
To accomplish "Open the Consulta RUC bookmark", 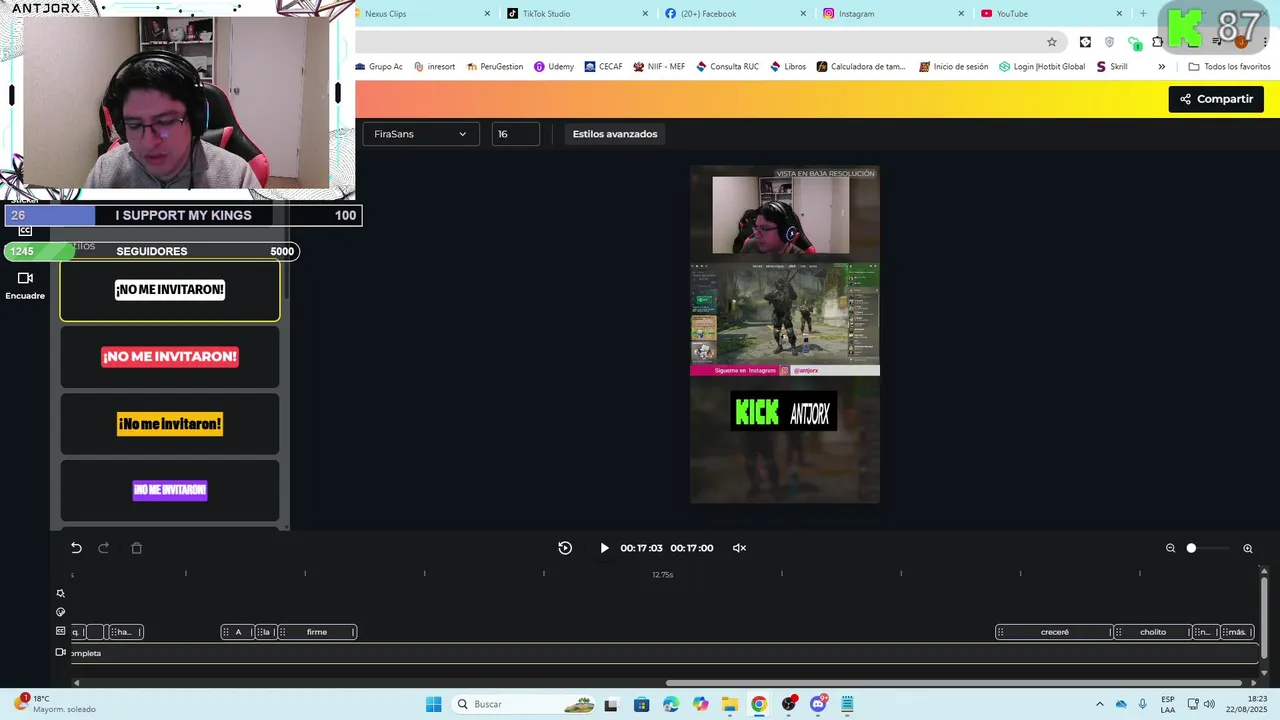I will tap(727, 67).
